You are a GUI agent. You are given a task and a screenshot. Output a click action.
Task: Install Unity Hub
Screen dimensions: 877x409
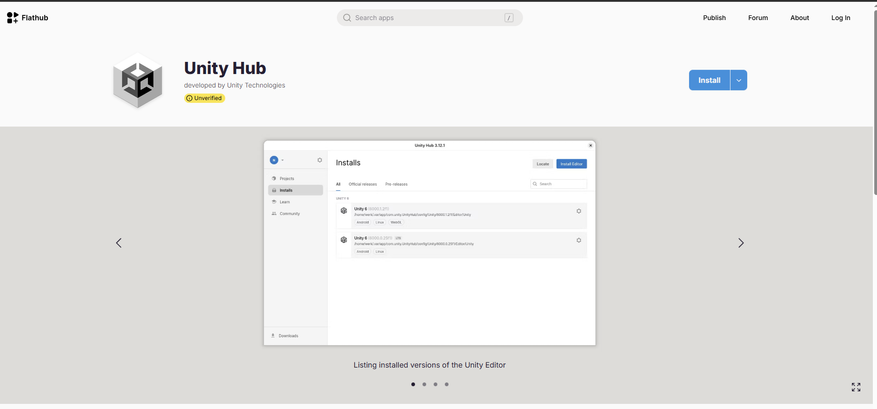tap(709, 80)
